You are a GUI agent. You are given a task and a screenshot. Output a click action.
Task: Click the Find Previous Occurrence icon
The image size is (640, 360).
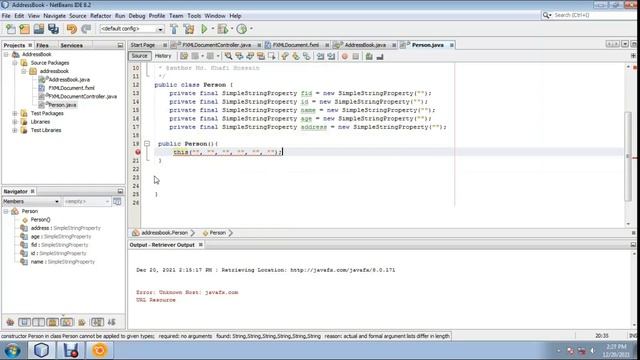tap(239, 56)
